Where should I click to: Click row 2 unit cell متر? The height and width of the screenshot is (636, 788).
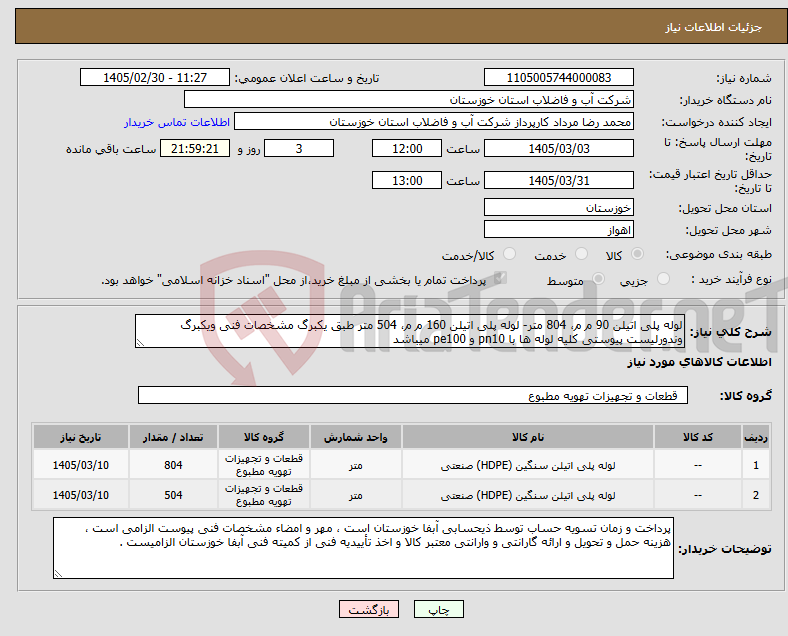(355, 495)
